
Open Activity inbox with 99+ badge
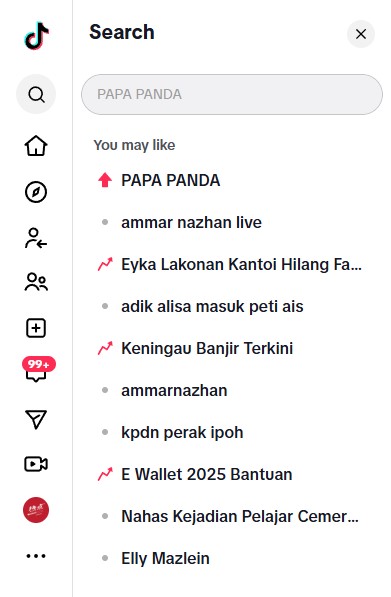coord(38,370)
